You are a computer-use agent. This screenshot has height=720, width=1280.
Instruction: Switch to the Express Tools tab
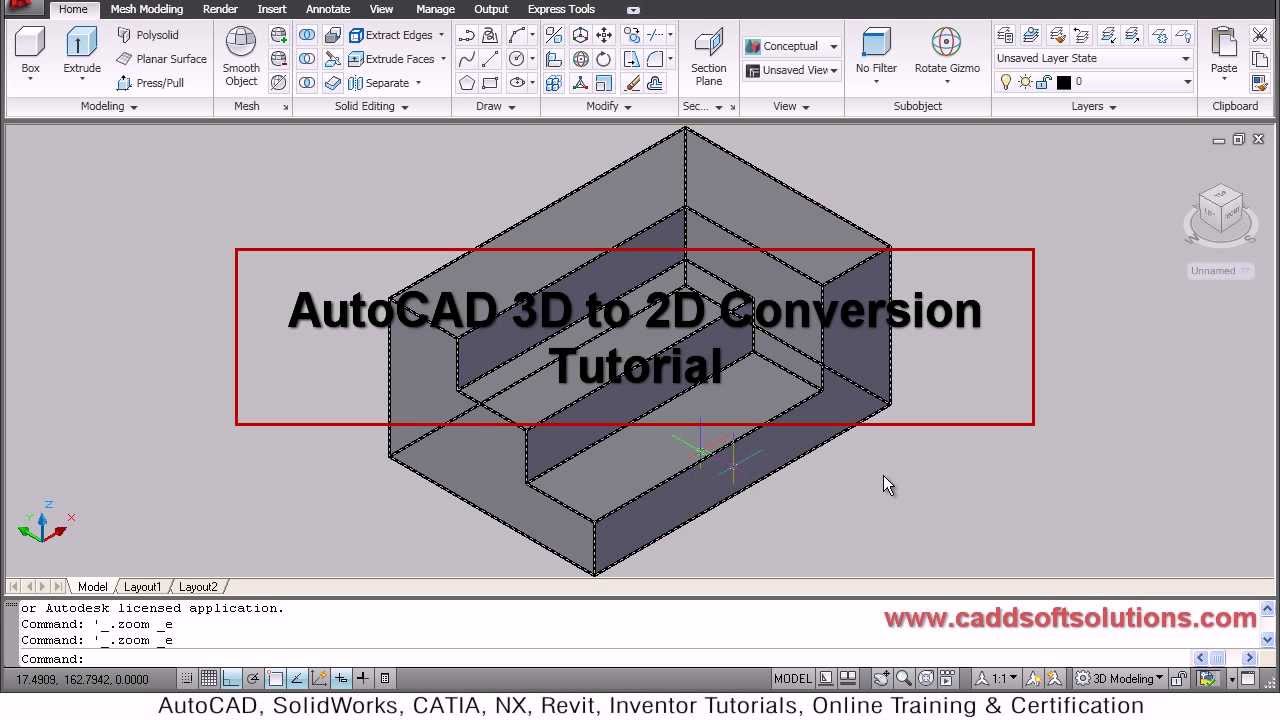pos(561,9)
